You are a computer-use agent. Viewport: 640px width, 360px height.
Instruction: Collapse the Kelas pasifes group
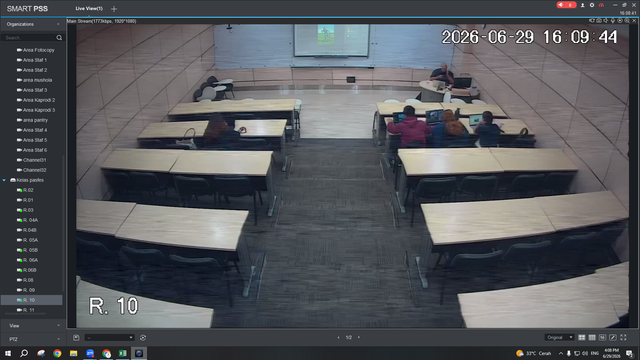(x=4, y=180)
